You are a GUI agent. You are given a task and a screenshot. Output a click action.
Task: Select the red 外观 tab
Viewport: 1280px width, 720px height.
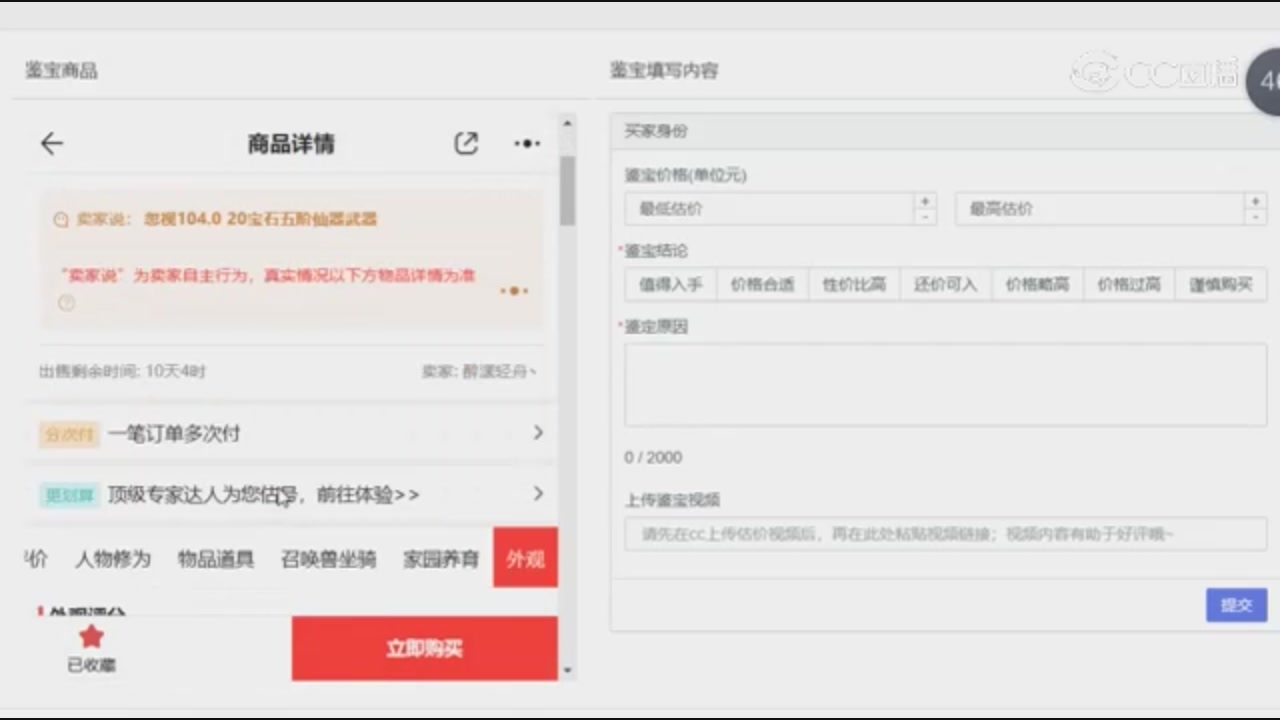[x=525, y=558]
